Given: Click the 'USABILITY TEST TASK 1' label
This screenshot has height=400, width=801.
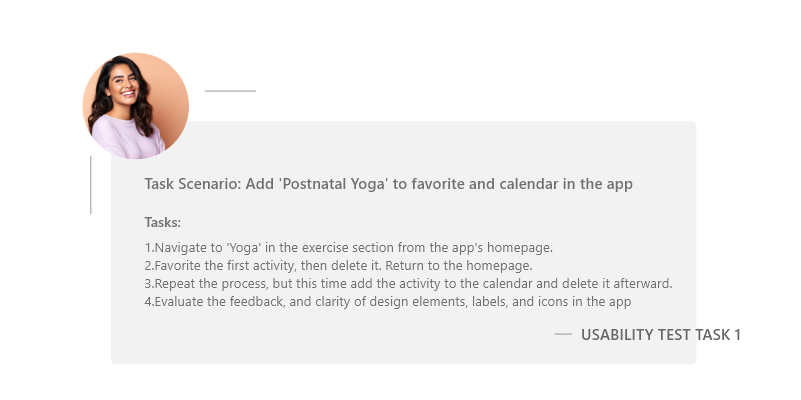Looking at the screenshot, I should (661, 335).
